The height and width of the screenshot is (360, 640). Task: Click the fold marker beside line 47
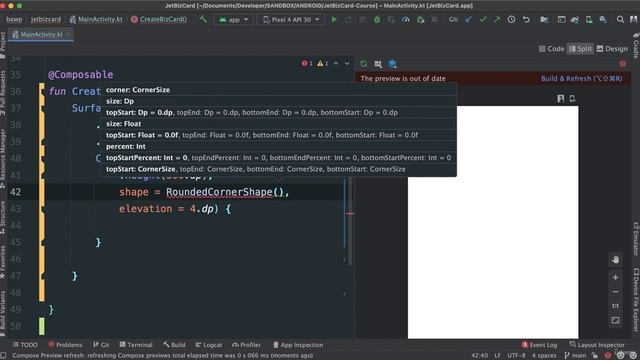[43, 276]
